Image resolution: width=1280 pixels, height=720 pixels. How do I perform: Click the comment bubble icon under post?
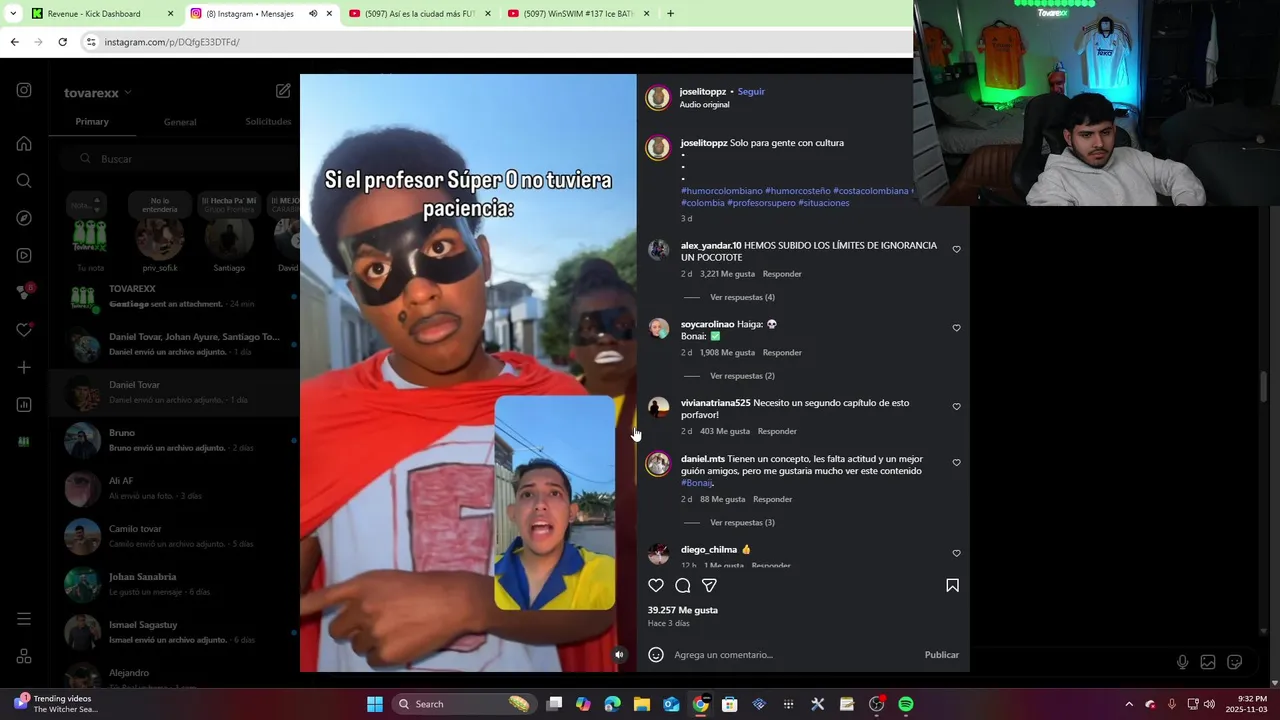click(683, 585)
